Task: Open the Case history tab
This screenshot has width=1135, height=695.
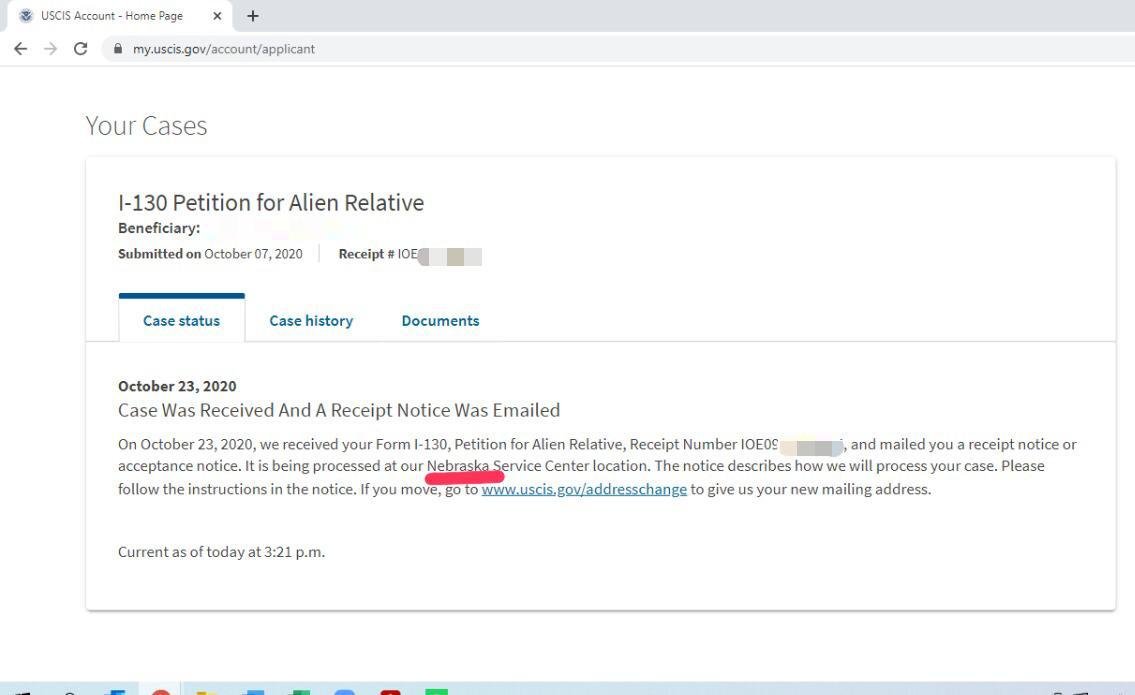Action: point(311,320)
